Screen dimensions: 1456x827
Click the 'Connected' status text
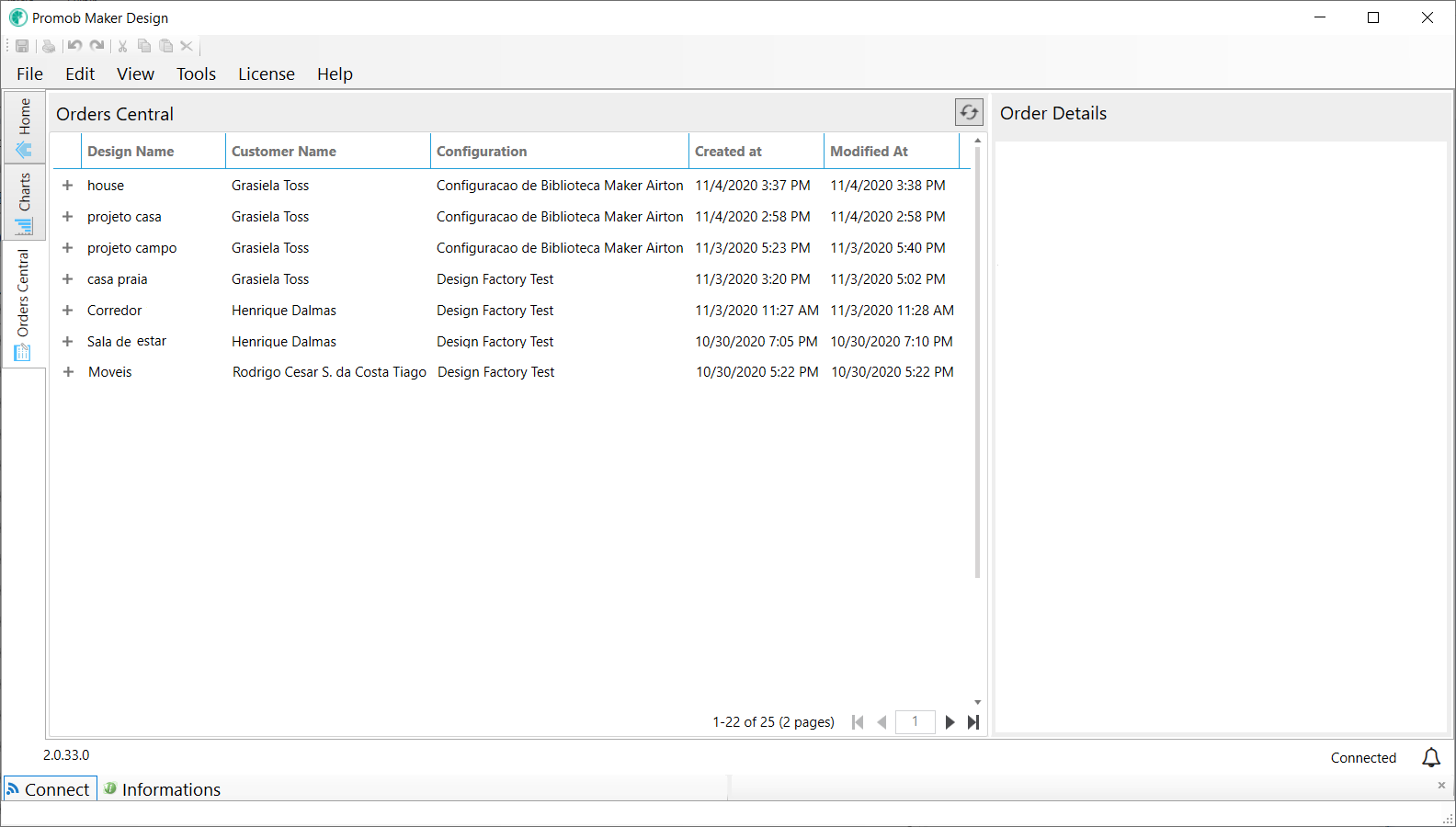click(x=1364, y=758)
